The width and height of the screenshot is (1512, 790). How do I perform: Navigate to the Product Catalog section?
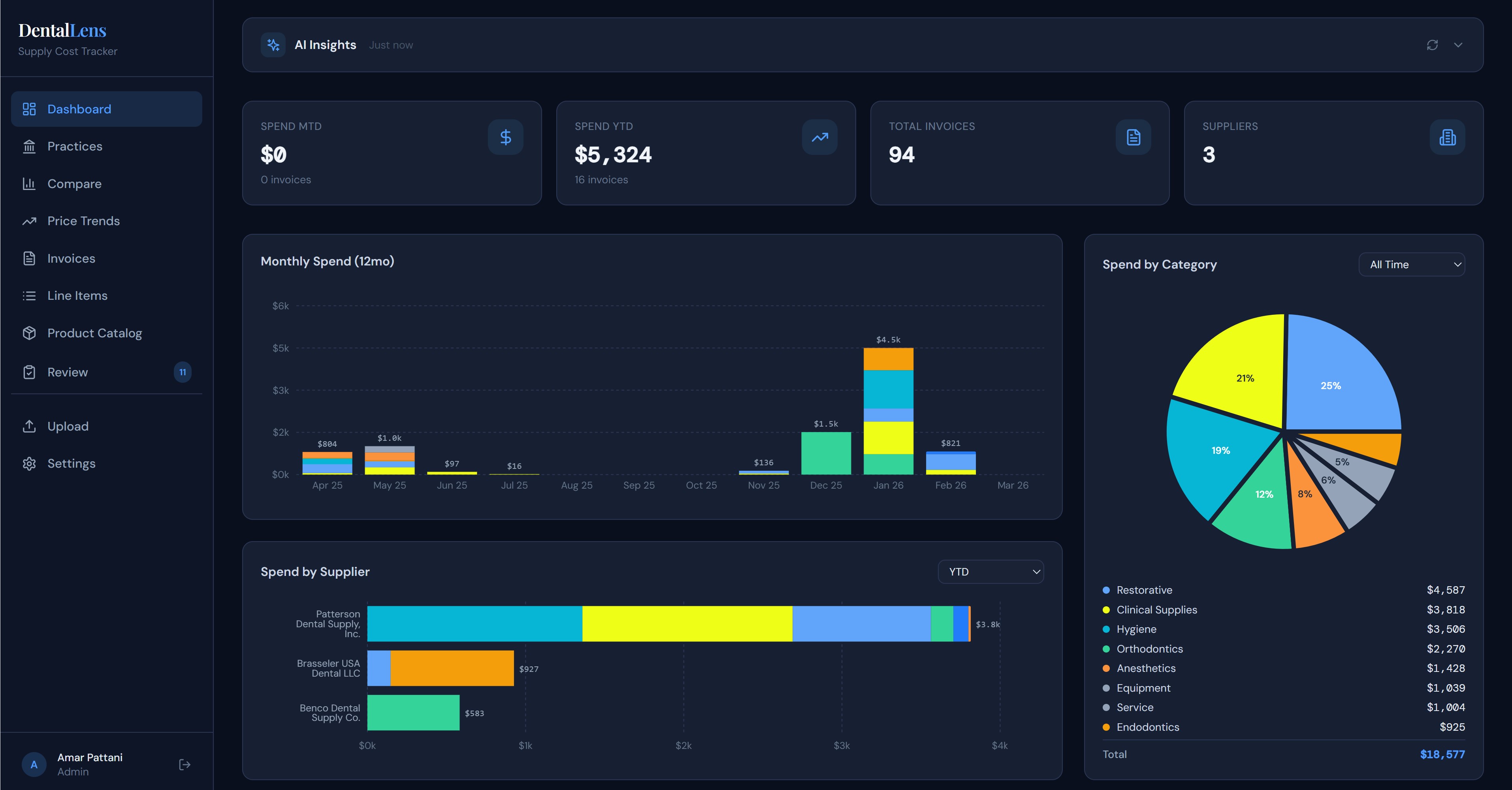pos(94,332)
